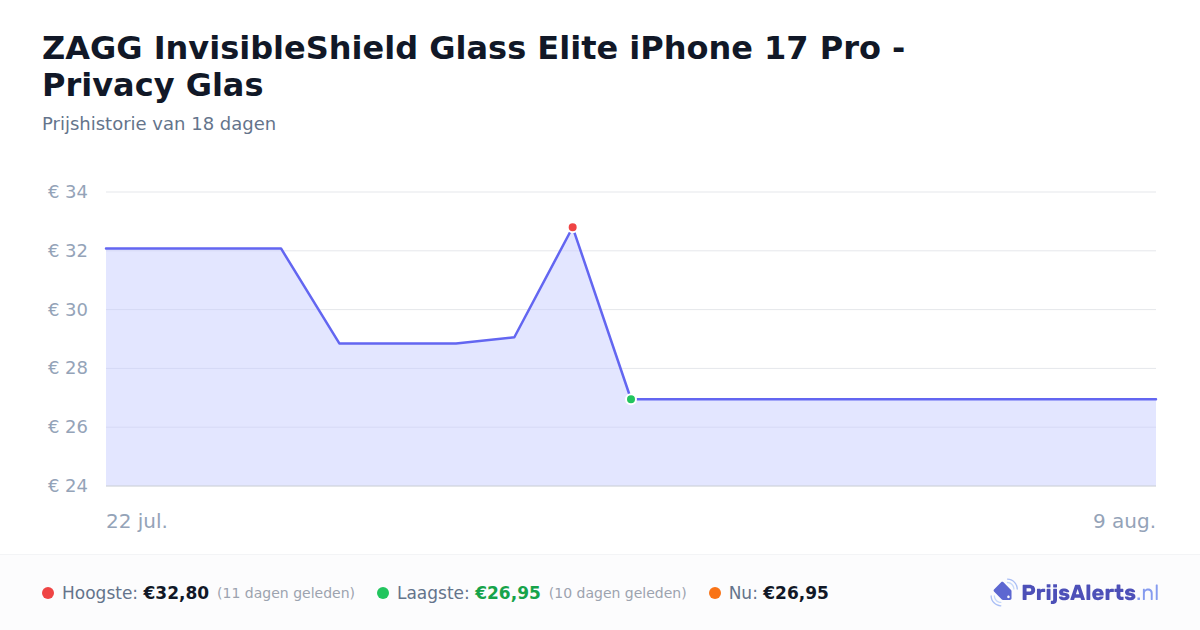
Task: Click the 11 dagen geleden note
Action: click(x=286, y=593)
